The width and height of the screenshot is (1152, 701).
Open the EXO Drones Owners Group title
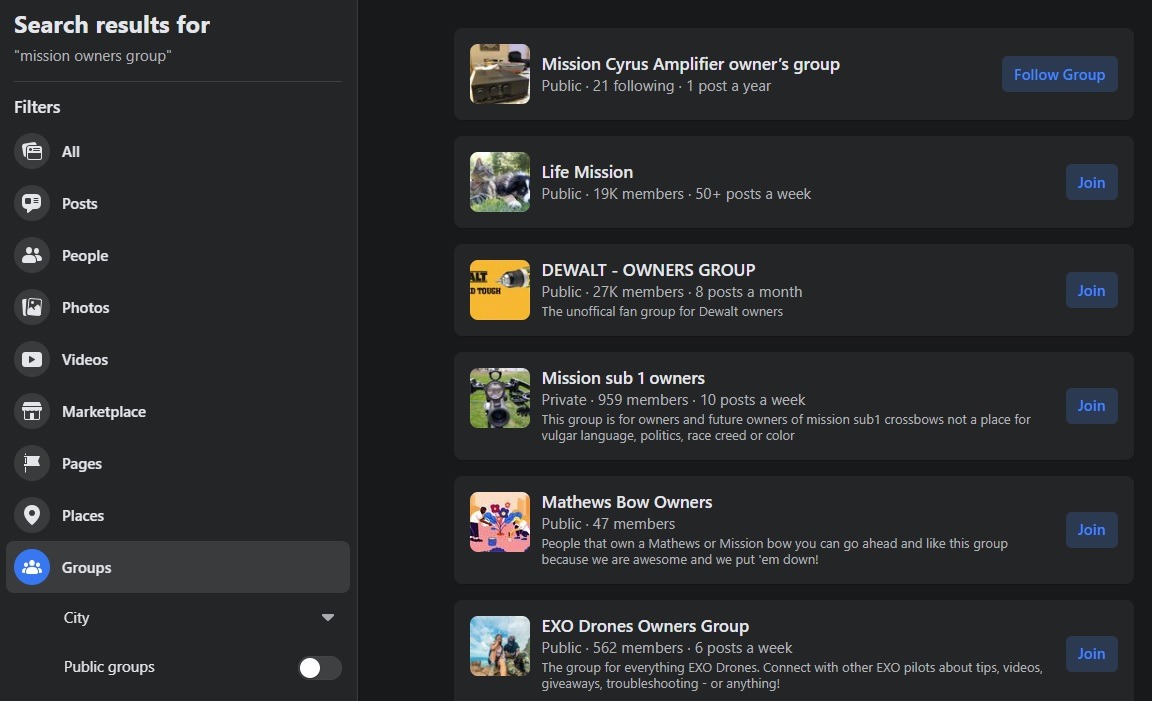645,626
